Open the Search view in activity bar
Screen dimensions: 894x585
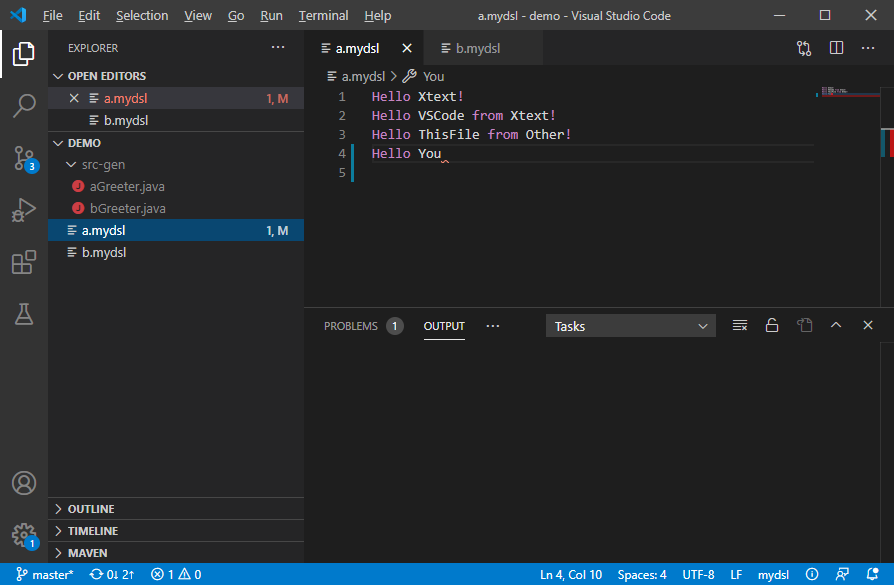pyautogui.click(x=23, y=106)
